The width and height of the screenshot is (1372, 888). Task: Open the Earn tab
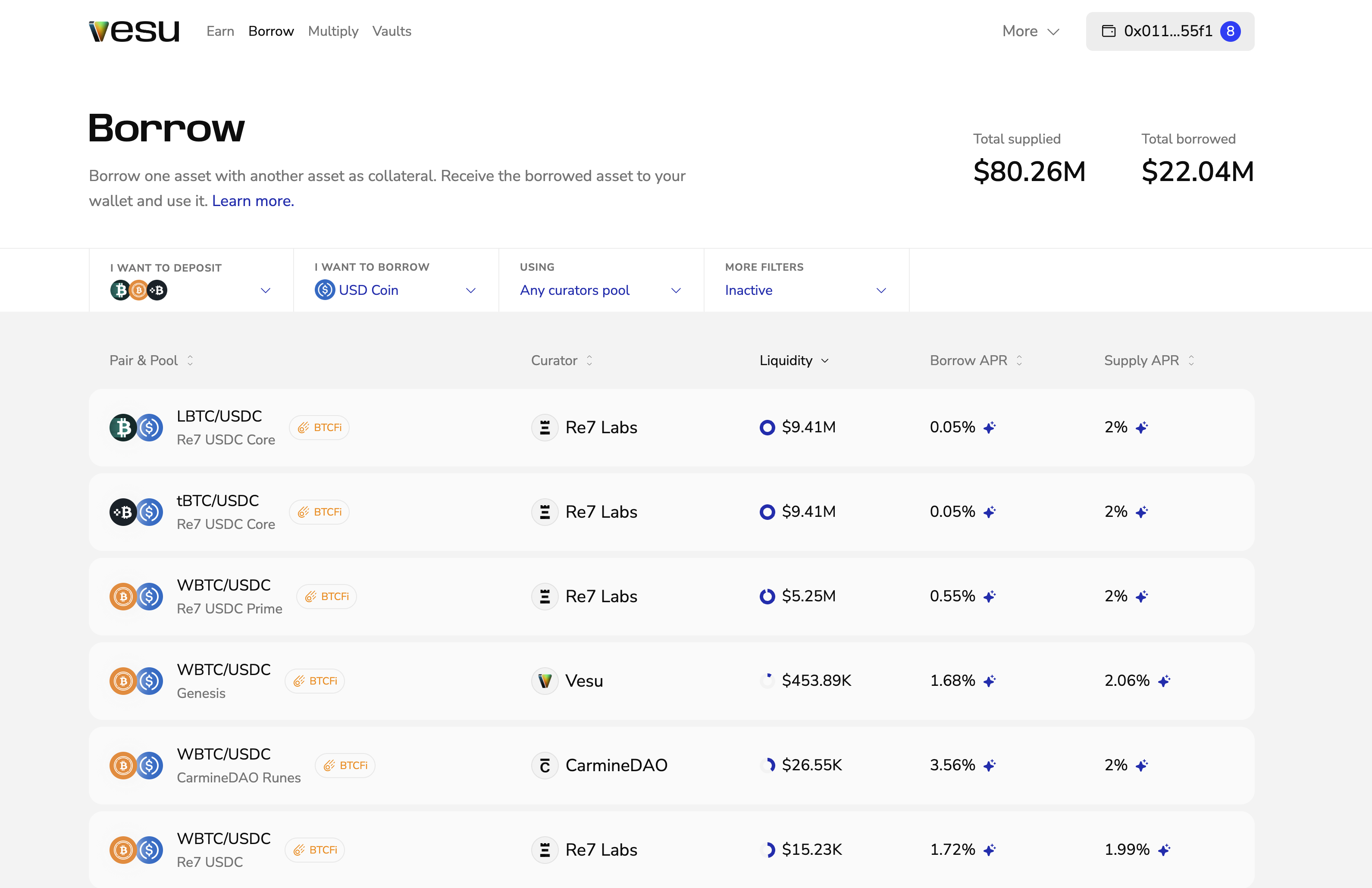click(220, 31)
